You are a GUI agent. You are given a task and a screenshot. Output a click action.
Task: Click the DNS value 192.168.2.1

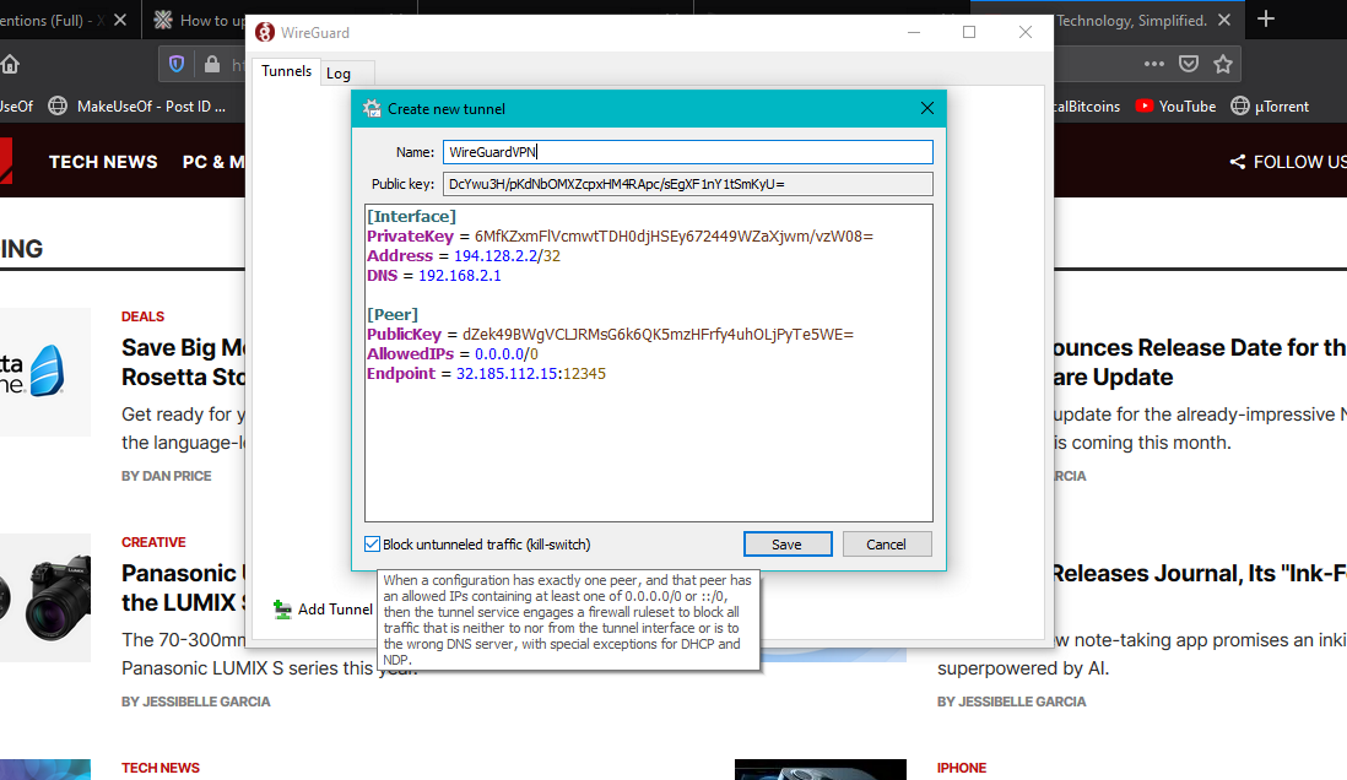coord(460,276)
